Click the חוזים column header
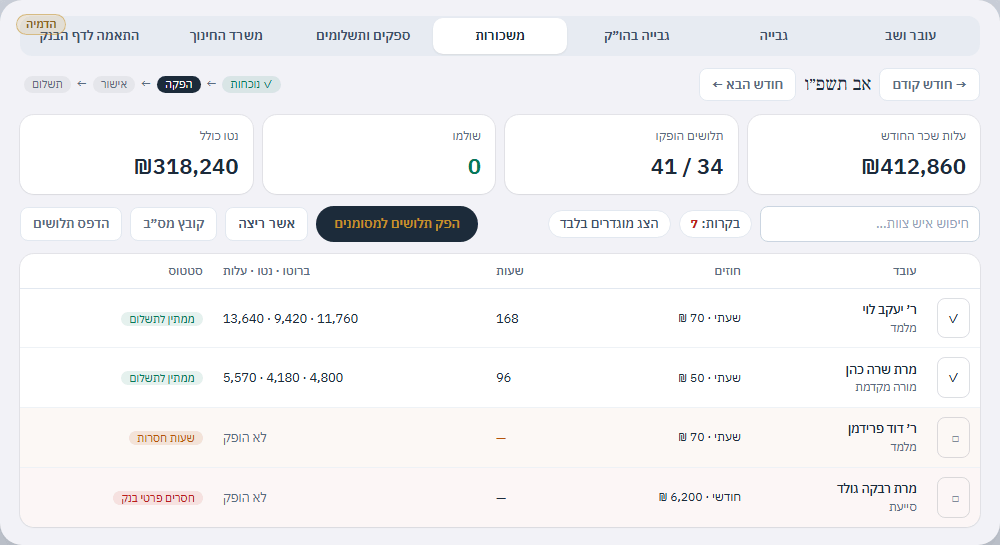 (728, 271)
